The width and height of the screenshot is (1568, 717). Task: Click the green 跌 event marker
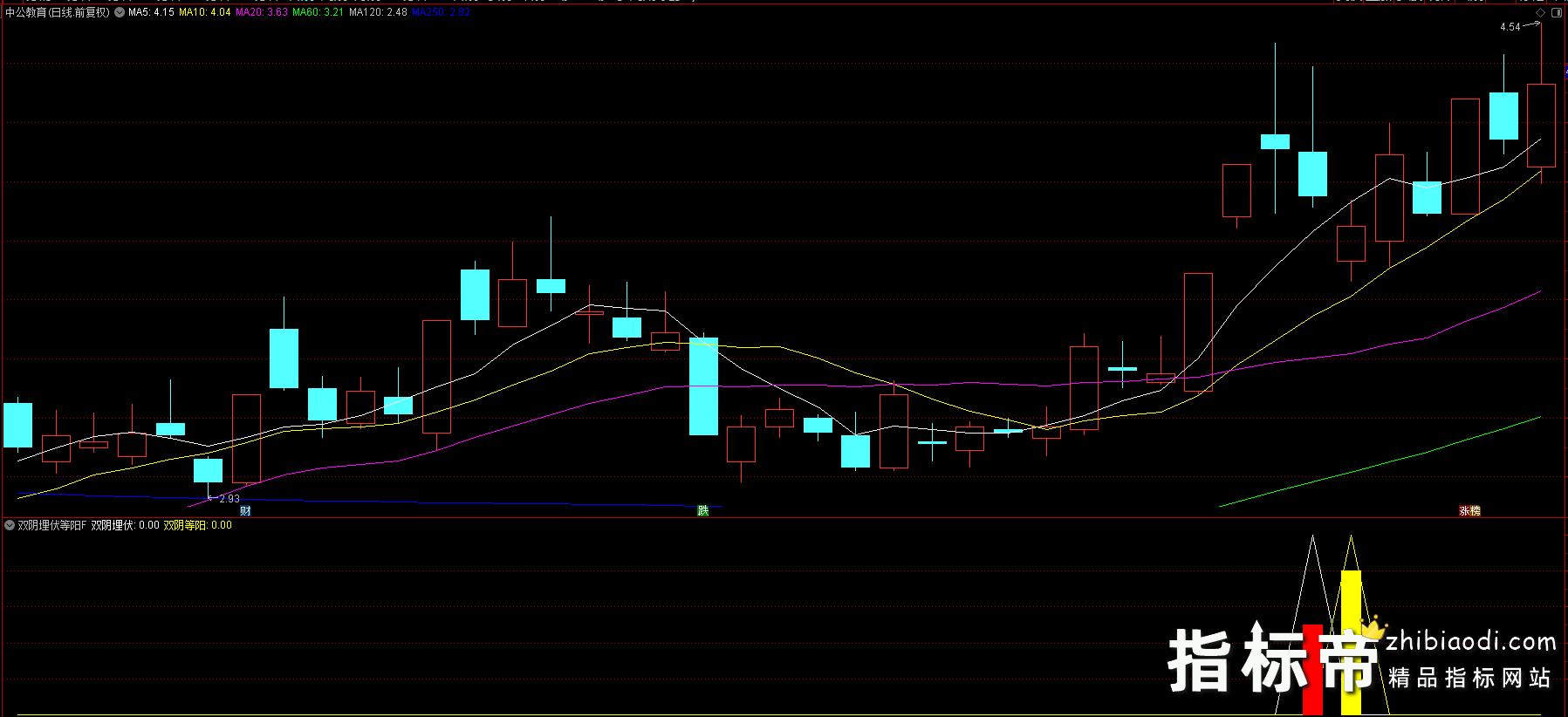703,511
